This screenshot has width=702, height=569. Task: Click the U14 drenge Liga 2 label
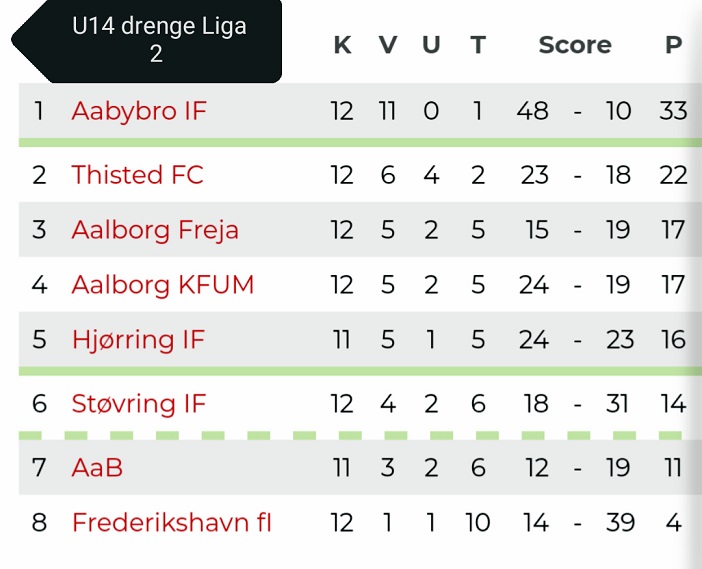[159, 40]
